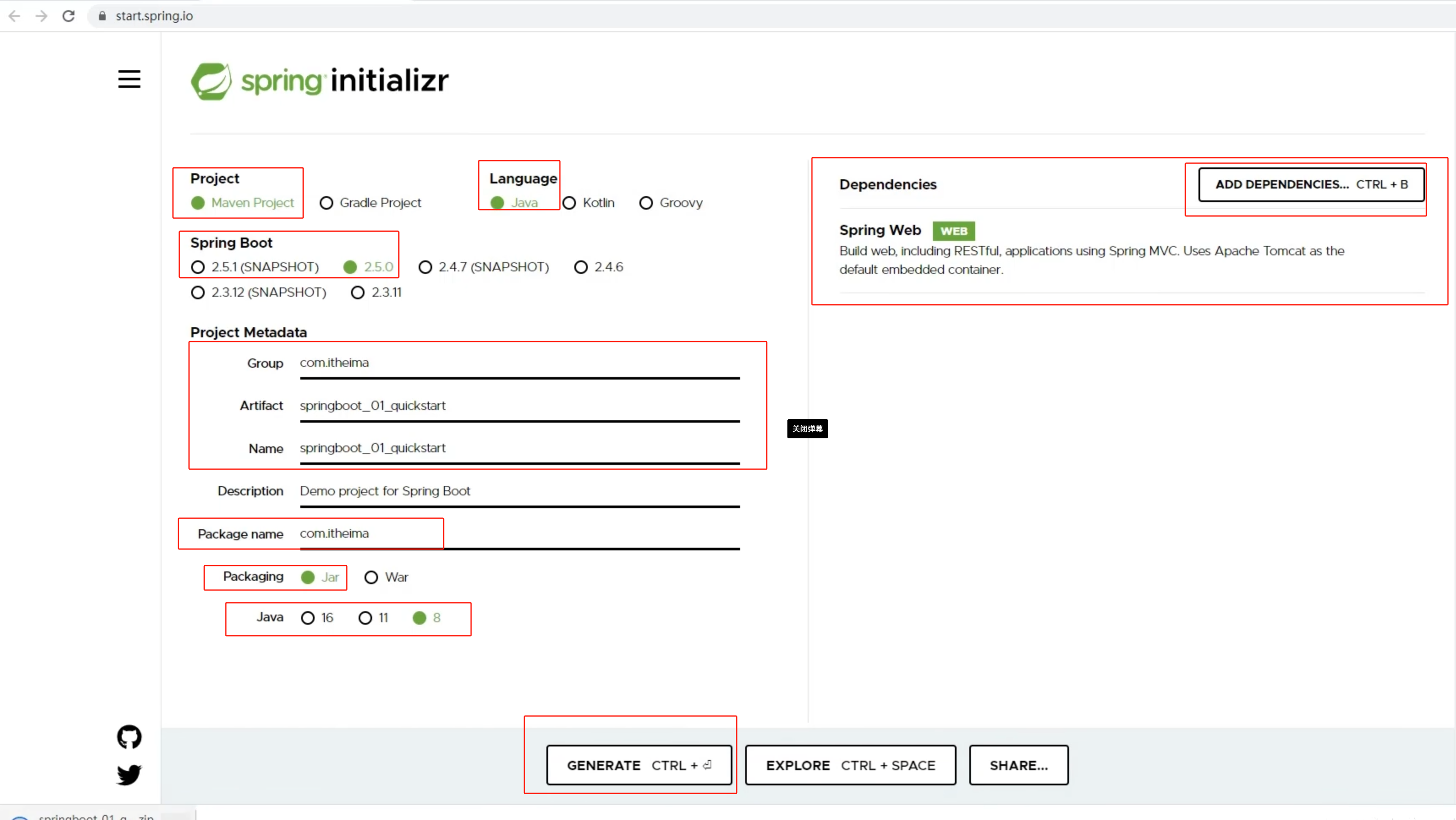Pick Java version 16
Viewport: 1456px width, 820px height.
point(317,618)
